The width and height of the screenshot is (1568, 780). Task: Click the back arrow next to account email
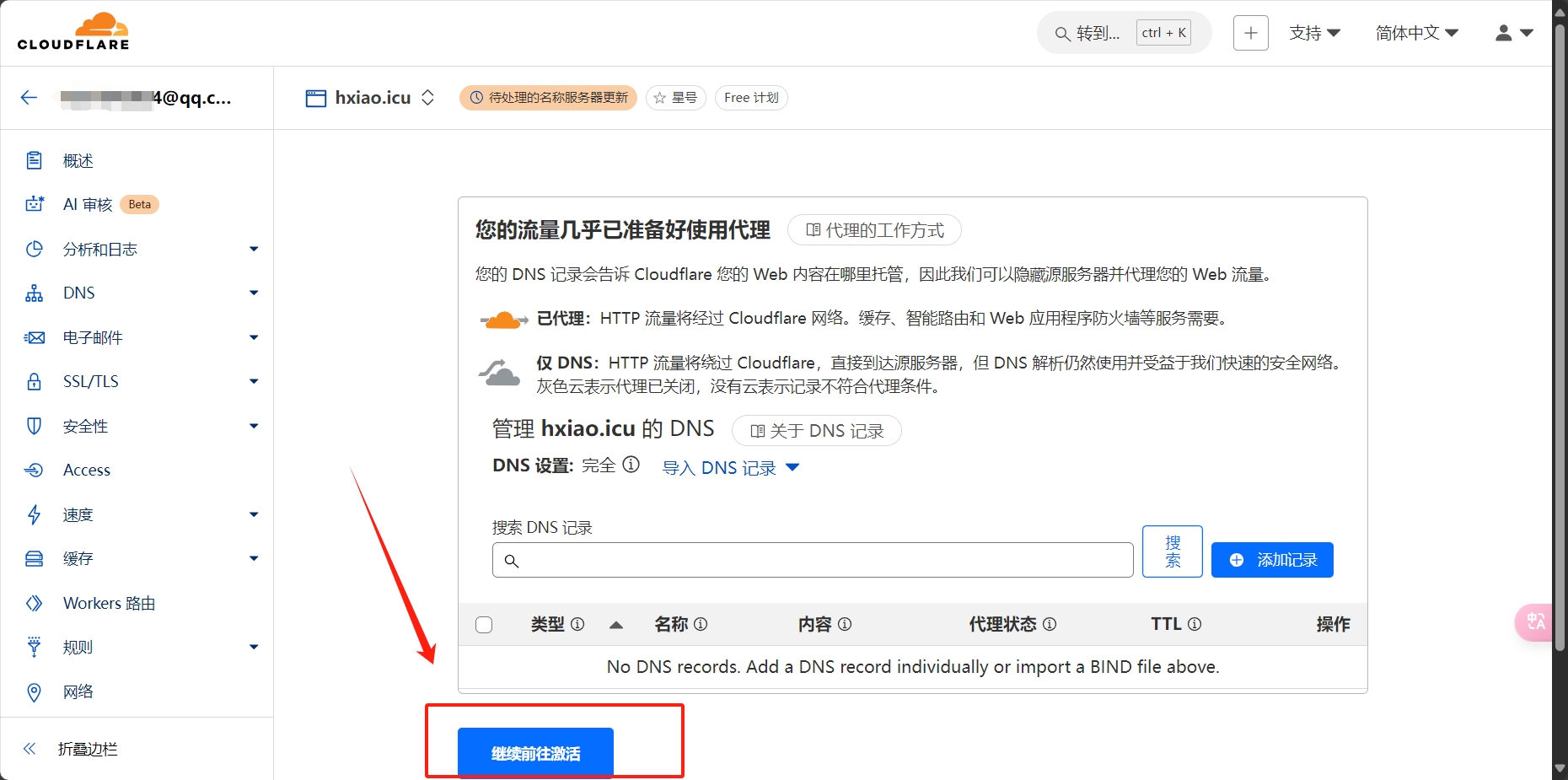click(30, 98)
